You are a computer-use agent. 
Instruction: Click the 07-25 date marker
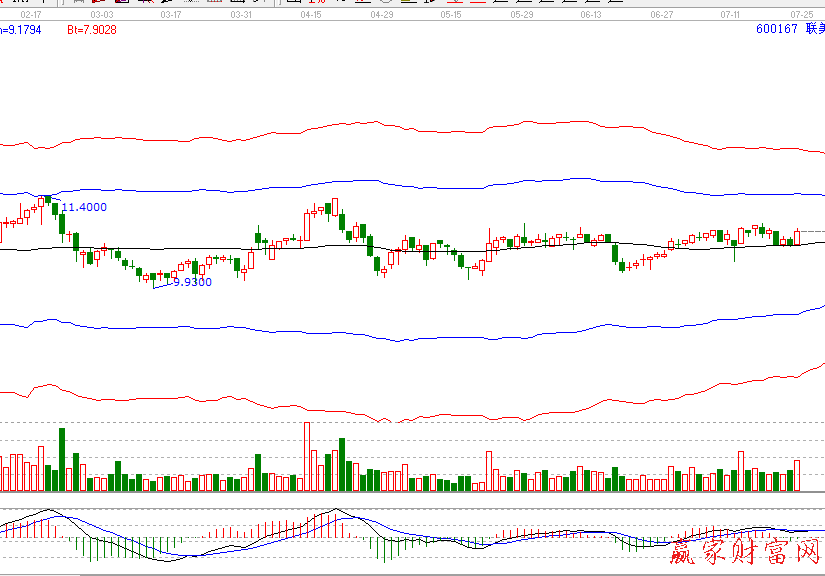pyautogui.click(x=801, y=15)
